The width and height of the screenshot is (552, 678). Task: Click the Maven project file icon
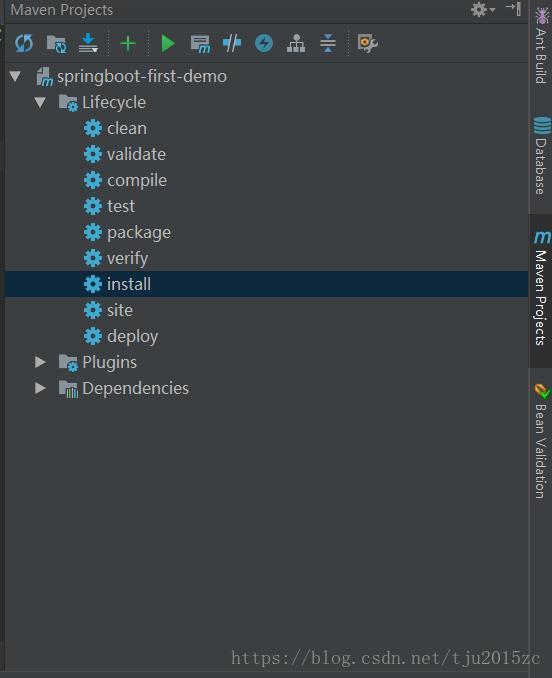pos(45,77)
